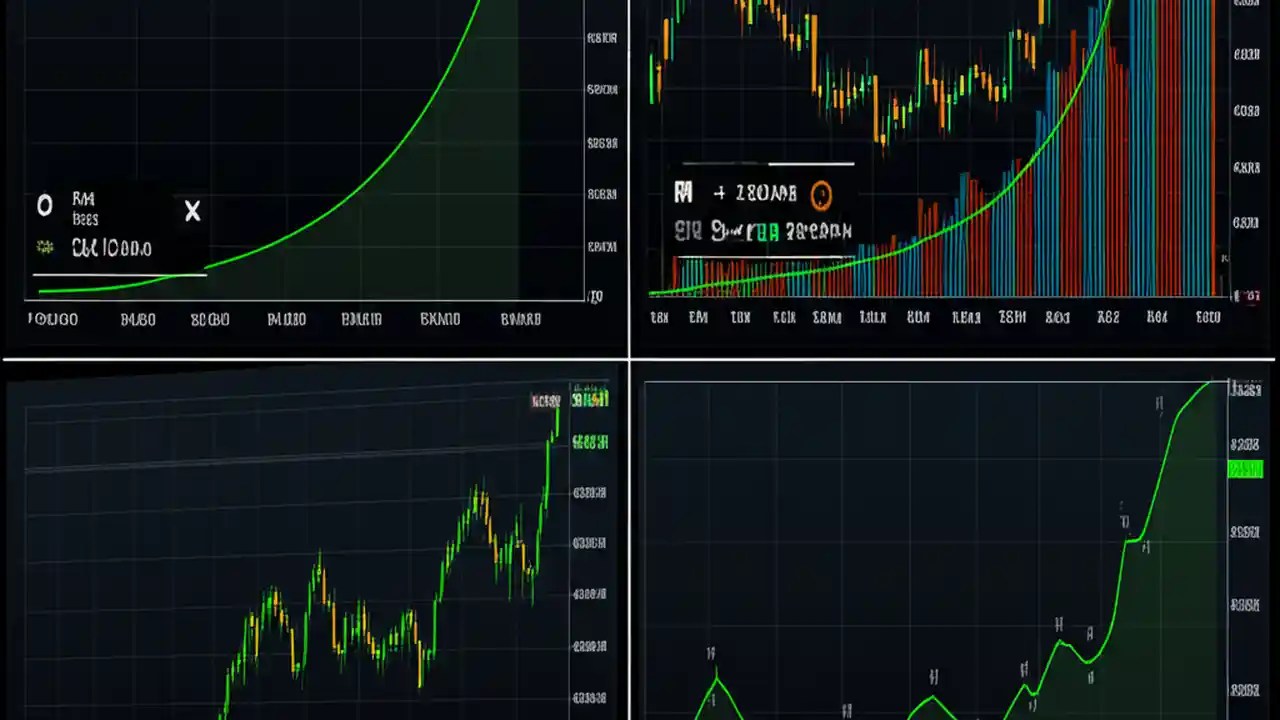Click the yellow starburst settings icon

tap(44, 248)
